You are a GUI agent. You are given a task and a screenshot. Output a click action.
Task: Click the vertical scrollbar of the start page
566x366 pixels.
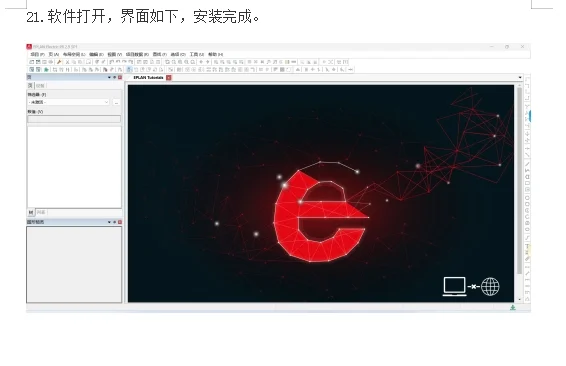[519, 180]
